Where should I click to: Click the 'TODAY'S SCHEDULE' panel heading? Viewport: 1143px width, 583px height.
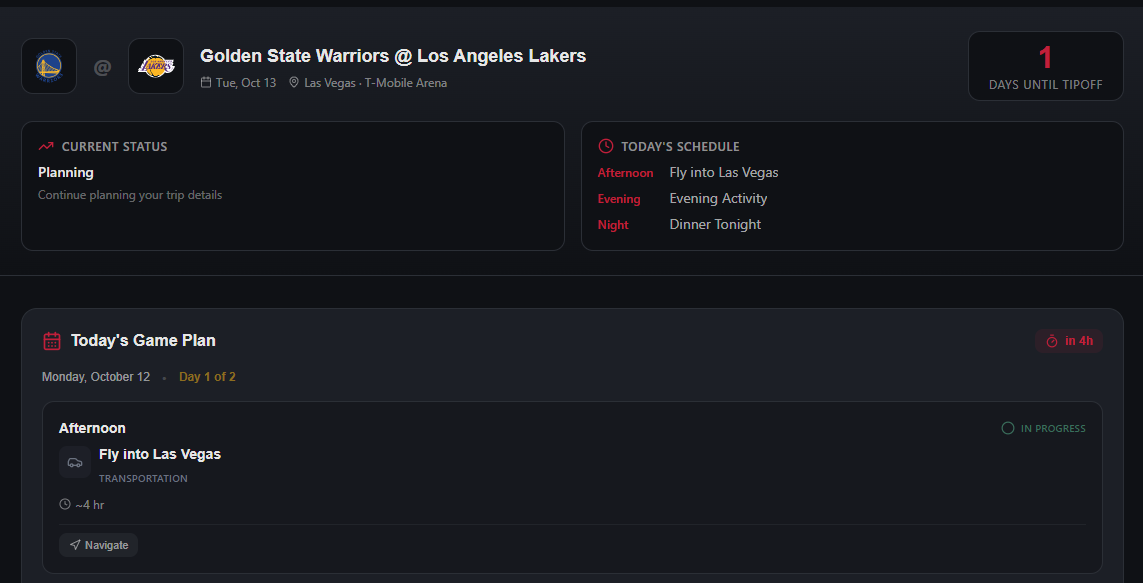click(x=680, y=146)
